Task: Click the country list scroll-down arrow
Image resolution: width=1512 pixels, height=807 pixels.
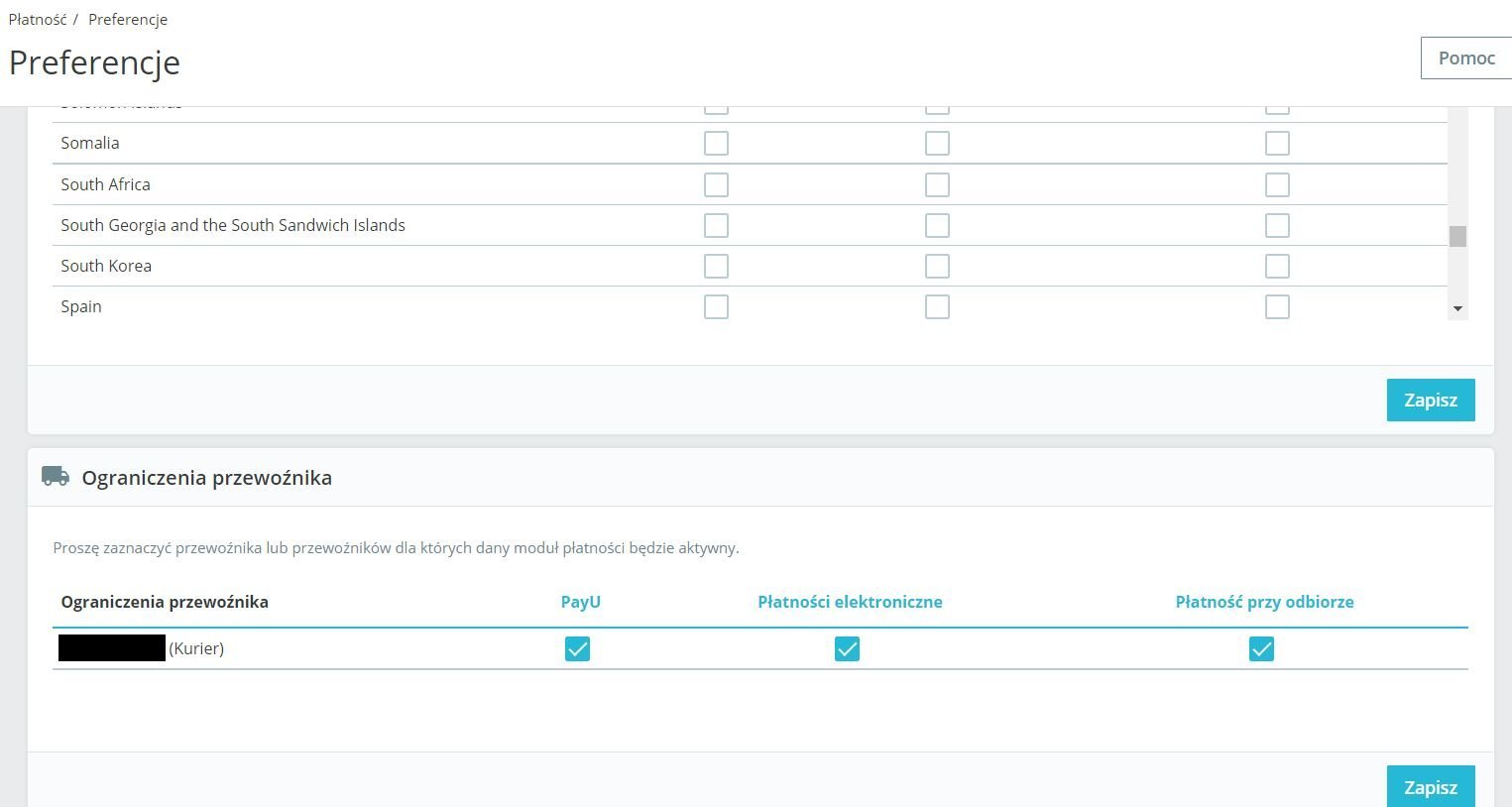Action: tap(1457, 309)
